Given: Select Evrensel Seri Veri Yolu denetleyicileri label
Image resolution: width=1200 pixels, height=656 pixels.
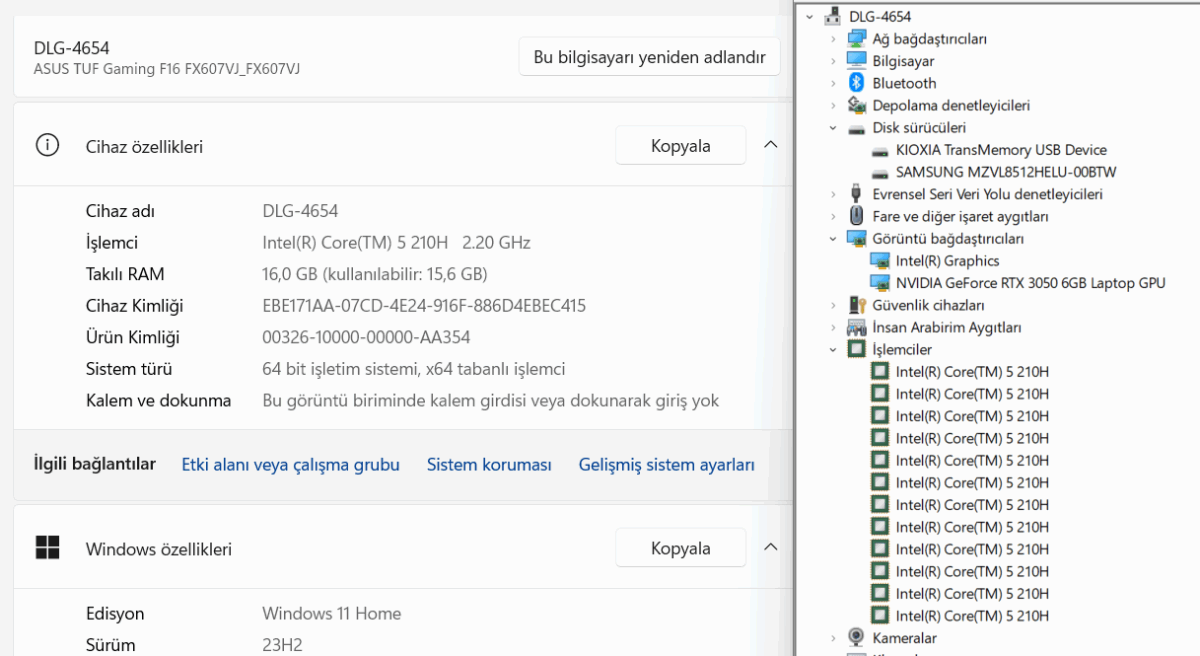Looking at the screenshot, I should click(987, 194).
